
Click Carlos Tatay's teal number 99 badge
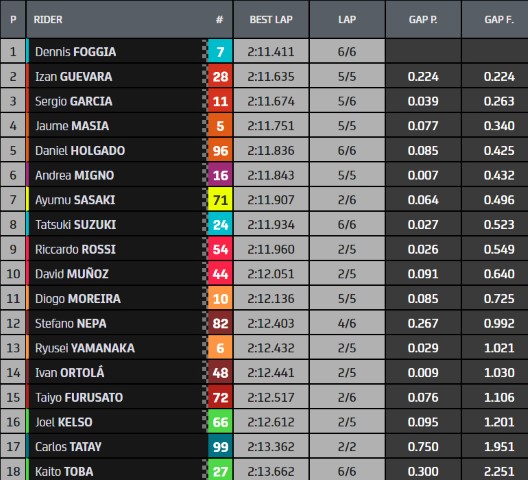(220, 446)
